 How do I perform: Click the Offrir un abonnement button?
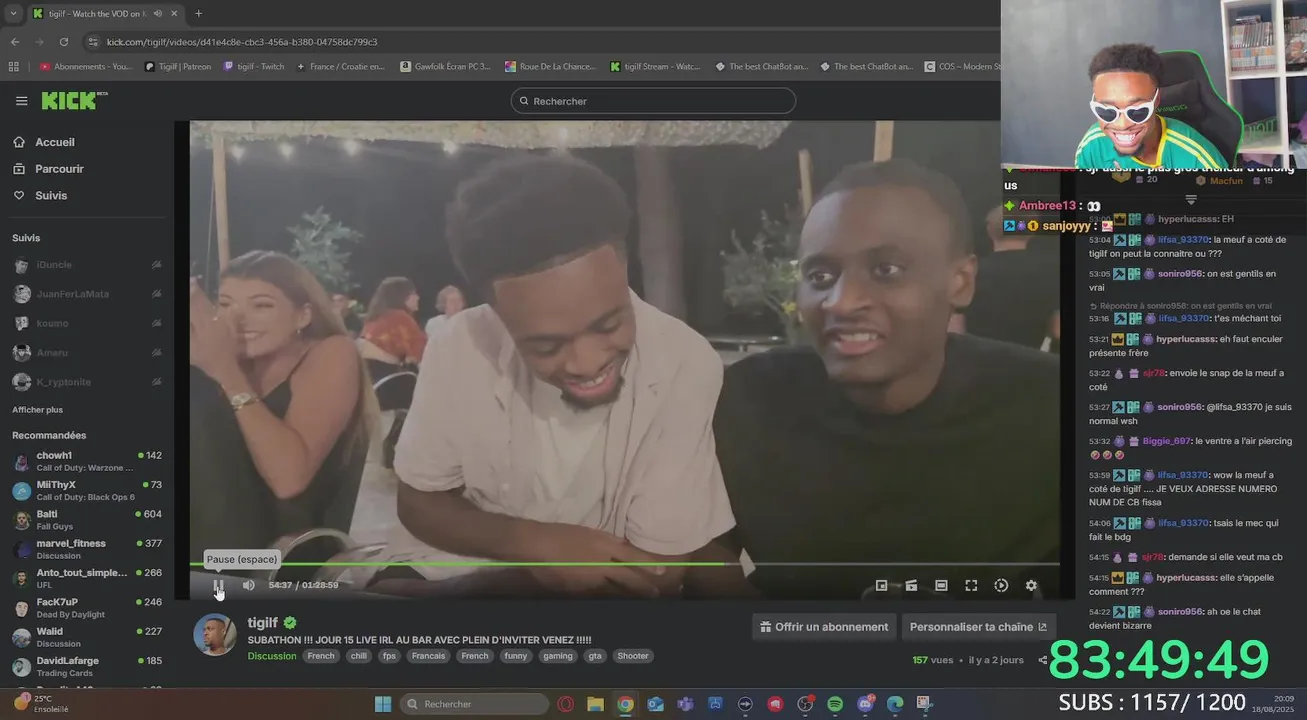[824, 627]
